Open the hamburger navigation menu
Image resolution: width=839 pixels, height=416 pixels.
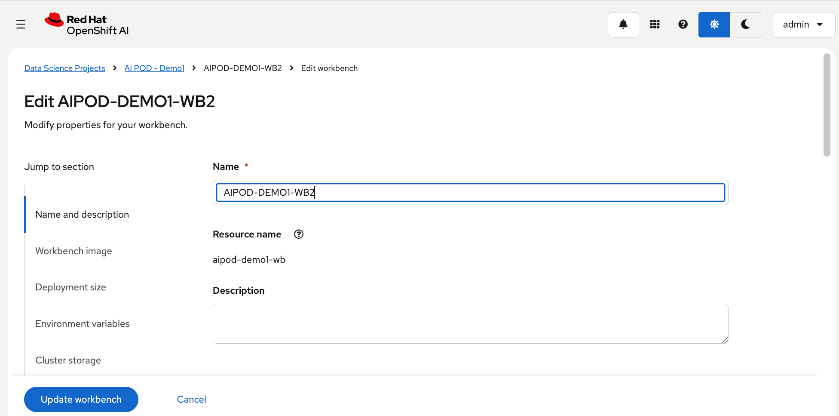tap(21, 25)
